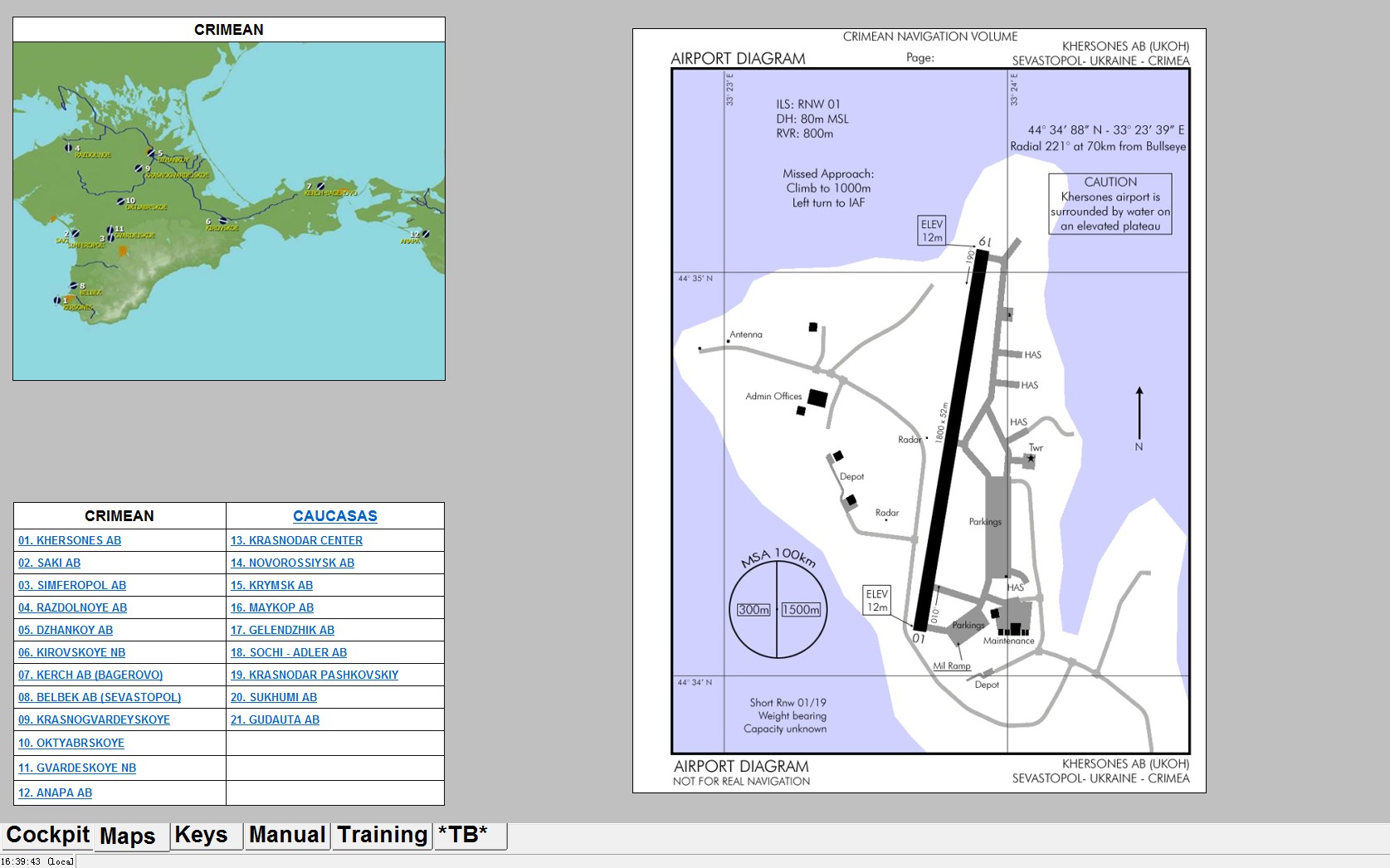Open the 17. GELENDZHIK AB link

(283, 630)
